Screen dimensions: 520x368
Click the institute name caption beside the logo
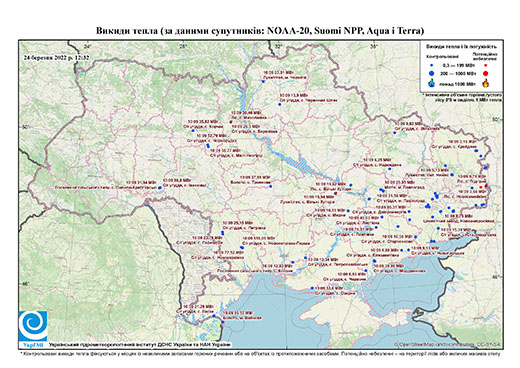139,345
